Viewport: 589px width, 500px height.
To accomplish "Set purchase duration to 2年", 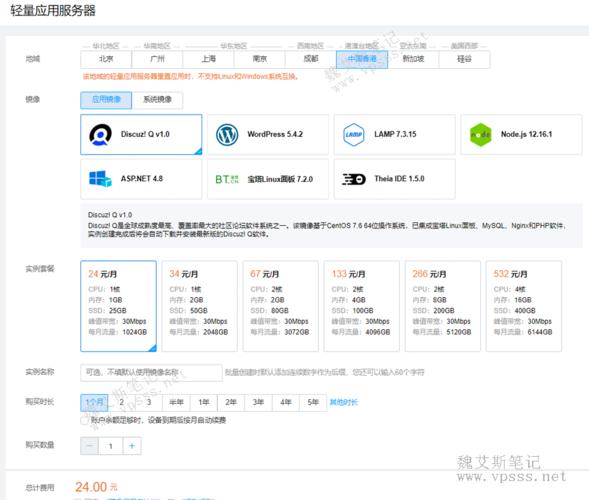I will click(x=231, y=403).
